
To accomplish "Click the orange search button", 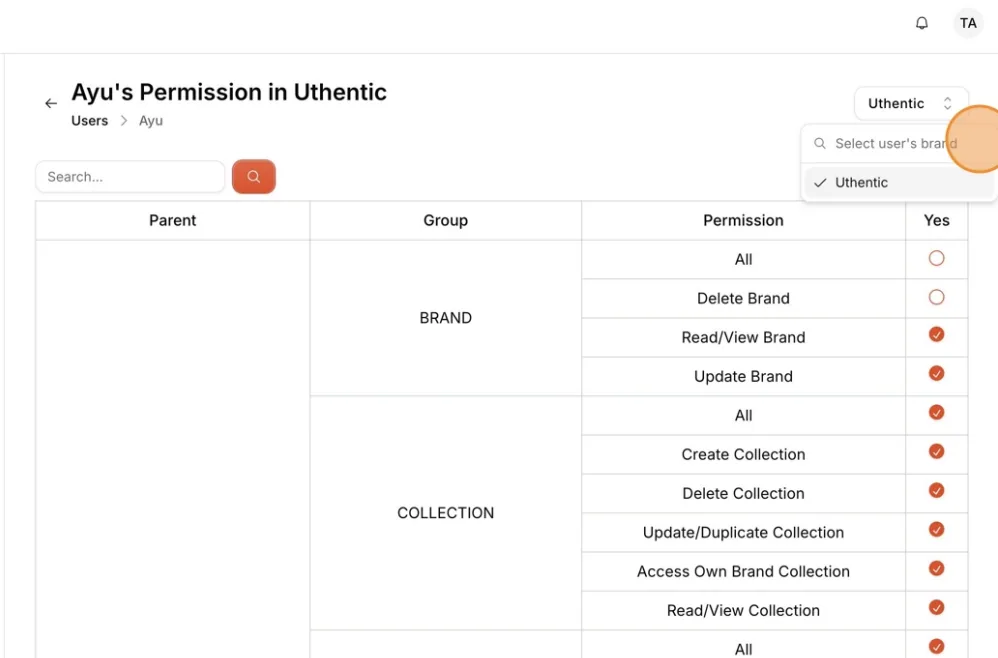I will point(253,176).
